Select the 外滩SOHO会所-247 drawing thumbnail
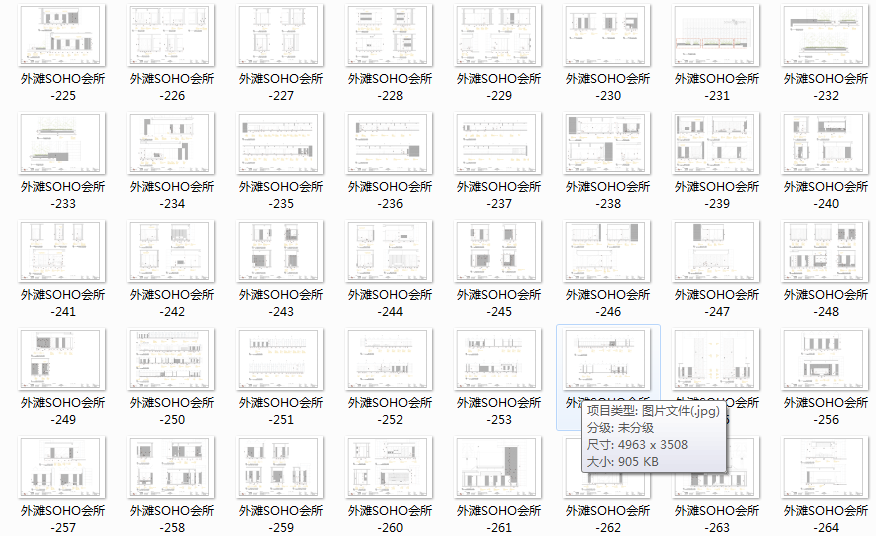This screenshot has width=876, height=536. 717,251
